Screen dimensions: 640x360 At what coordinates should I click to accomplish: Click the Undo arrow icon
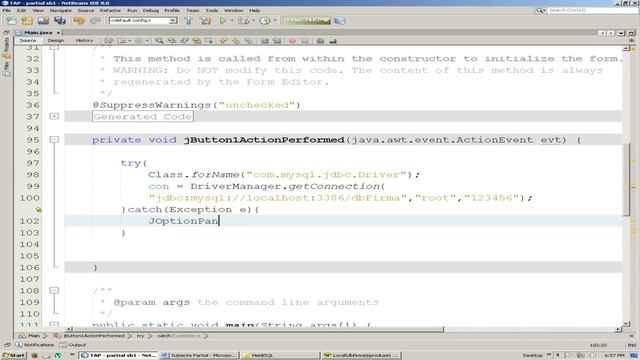point(79,20)
